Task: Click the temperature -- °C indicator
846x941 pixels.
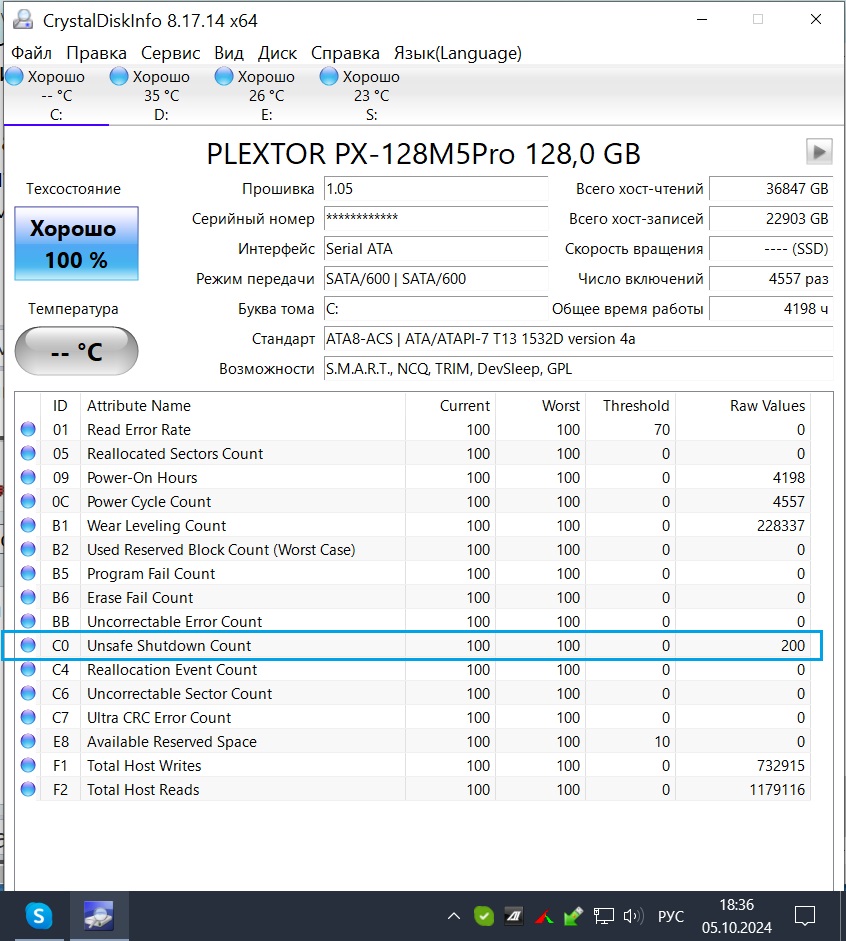Action: (76, 351)
